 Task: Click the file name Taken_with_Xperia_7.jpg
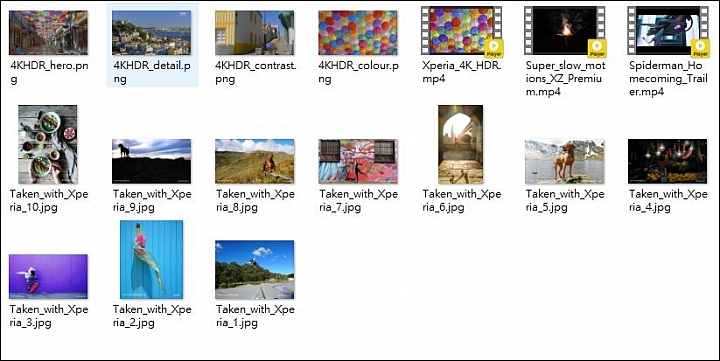[x=359, y=201]
